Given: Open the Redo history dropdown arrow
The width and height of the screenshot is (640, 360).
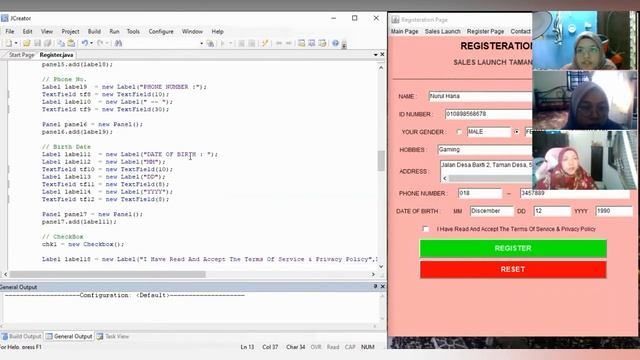Looking at the screenshot, I should coord(107,43).
